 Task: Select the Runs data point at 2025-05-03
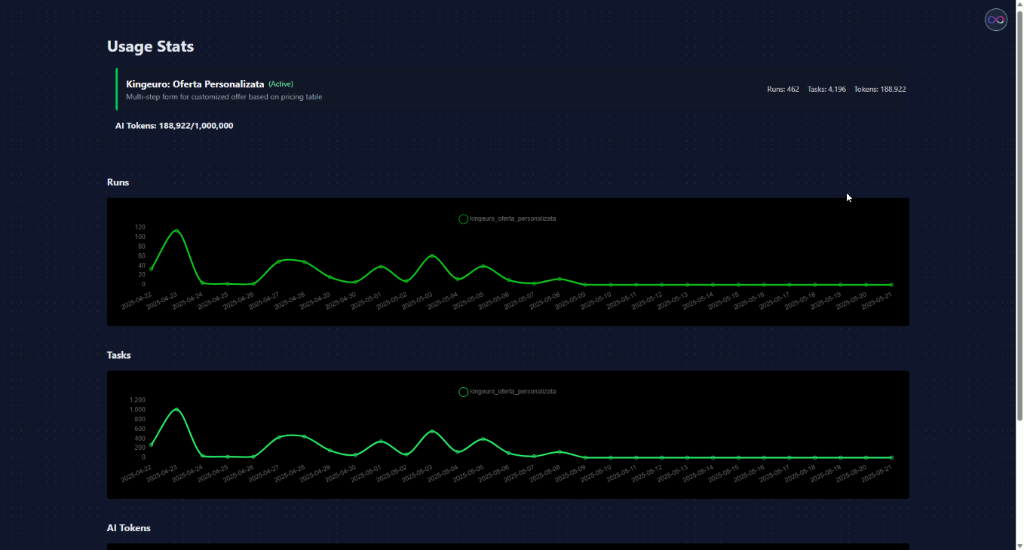click(432, 256)
